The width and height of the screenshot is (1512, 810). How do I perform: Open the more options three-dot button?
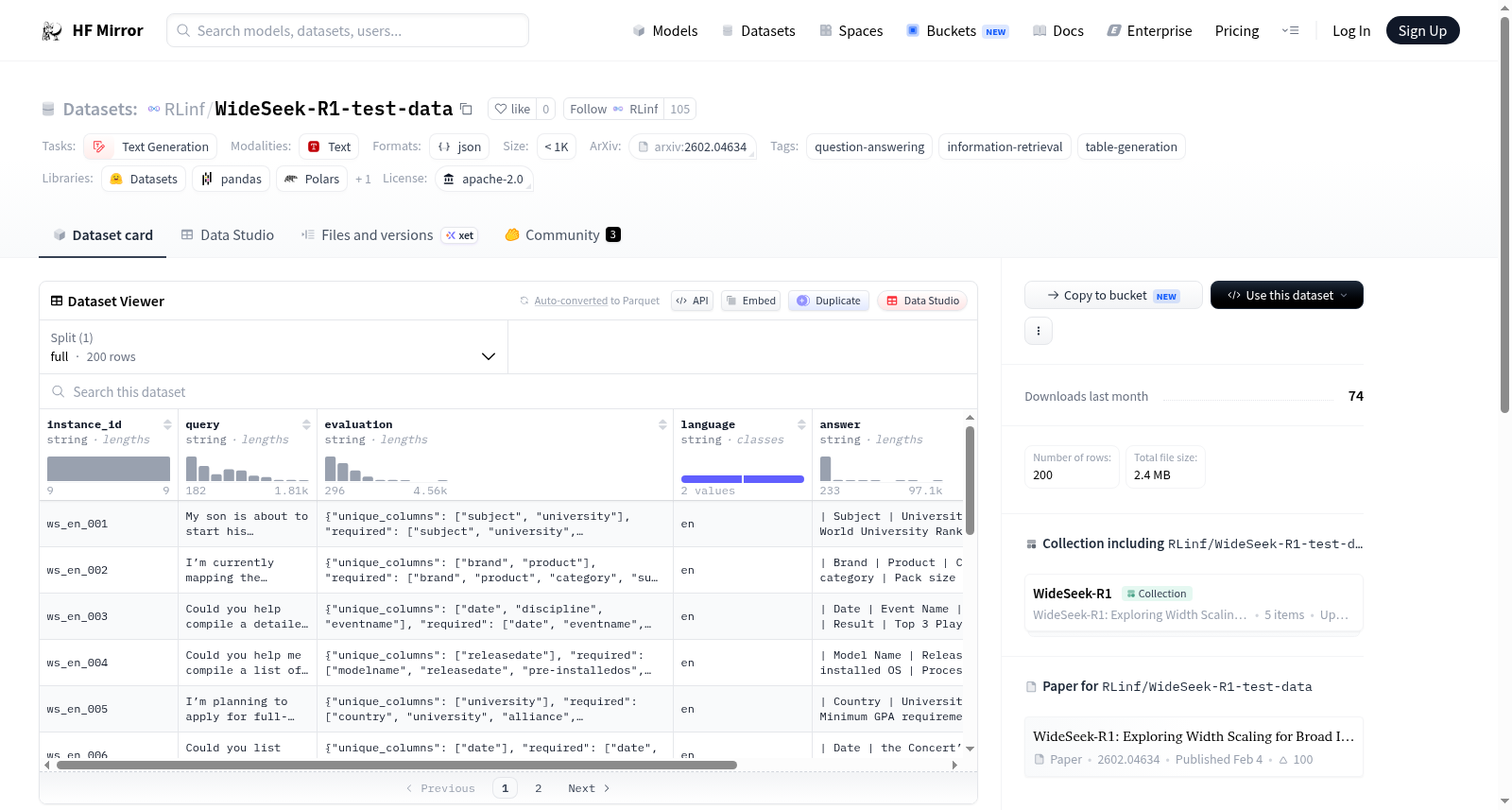pyautogui.click(x=1039, y=331)
